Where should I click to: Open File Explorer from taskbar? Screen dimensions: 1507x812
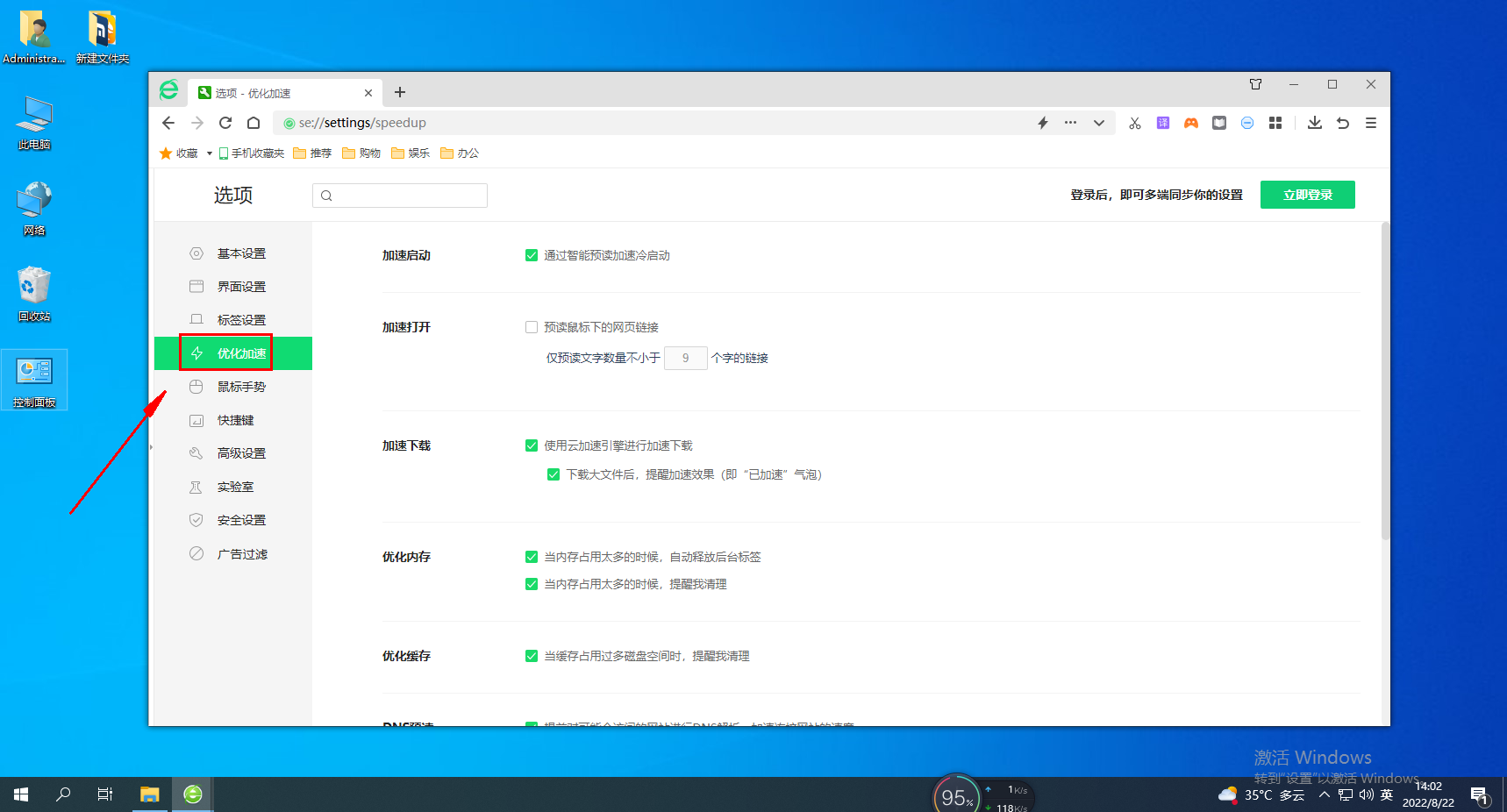pyautogui.click(x=150, y=794)
